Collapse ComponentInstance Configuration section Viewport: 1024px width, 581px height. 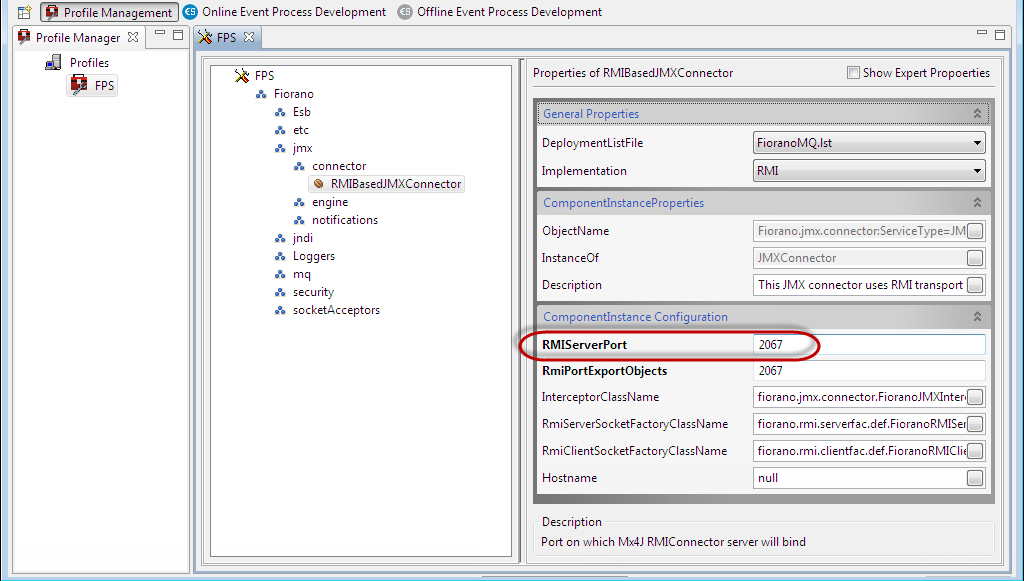click(977, 317)
